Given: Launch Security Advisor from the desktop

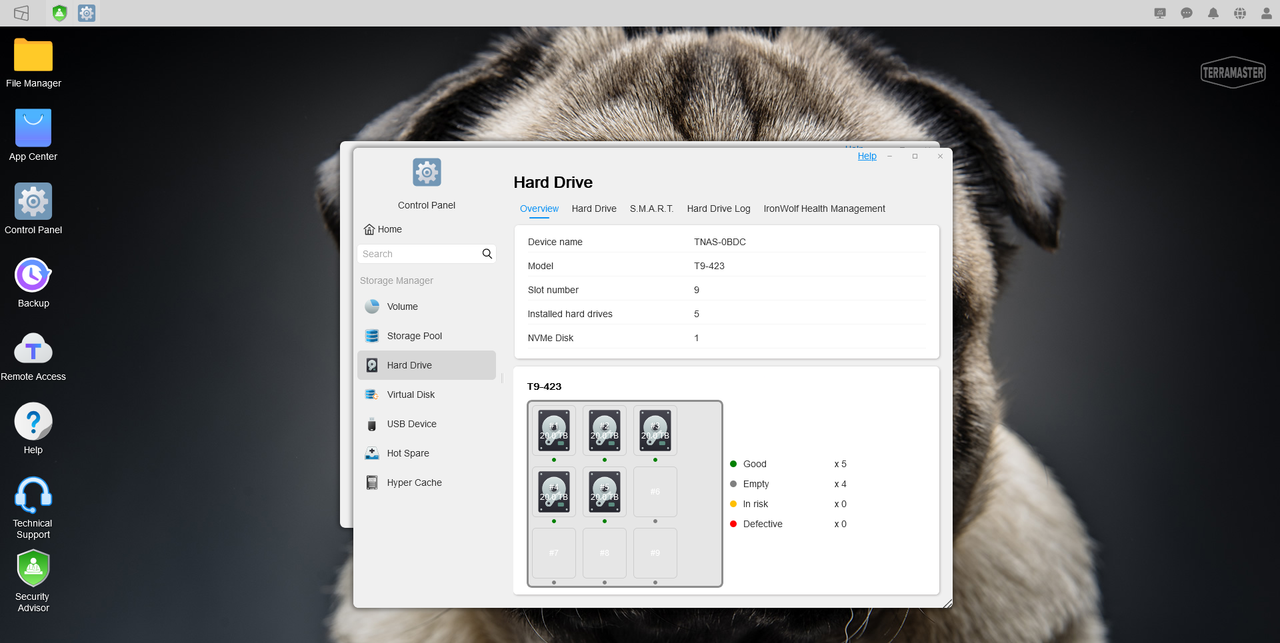Looking at the screenshot, I should (x=33, y=581).
